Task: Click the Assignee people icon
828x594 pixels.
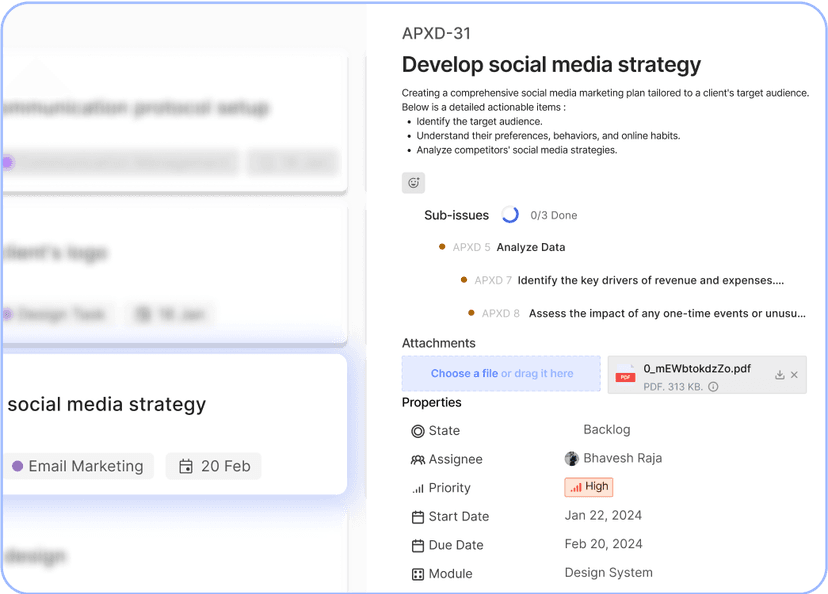Action: (x=418, y=460)
